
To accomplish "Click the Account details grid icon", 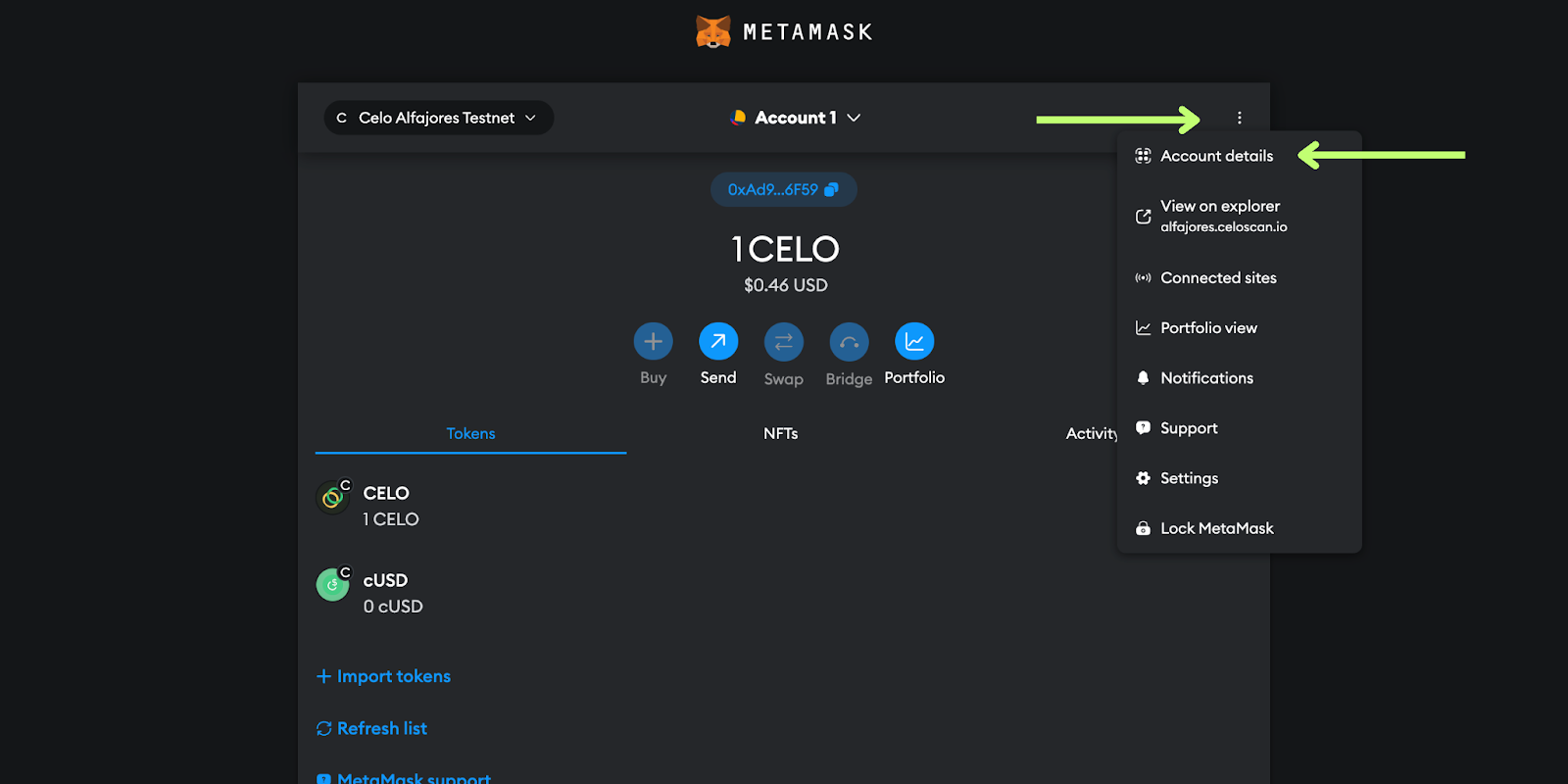I will [1143, 156].
